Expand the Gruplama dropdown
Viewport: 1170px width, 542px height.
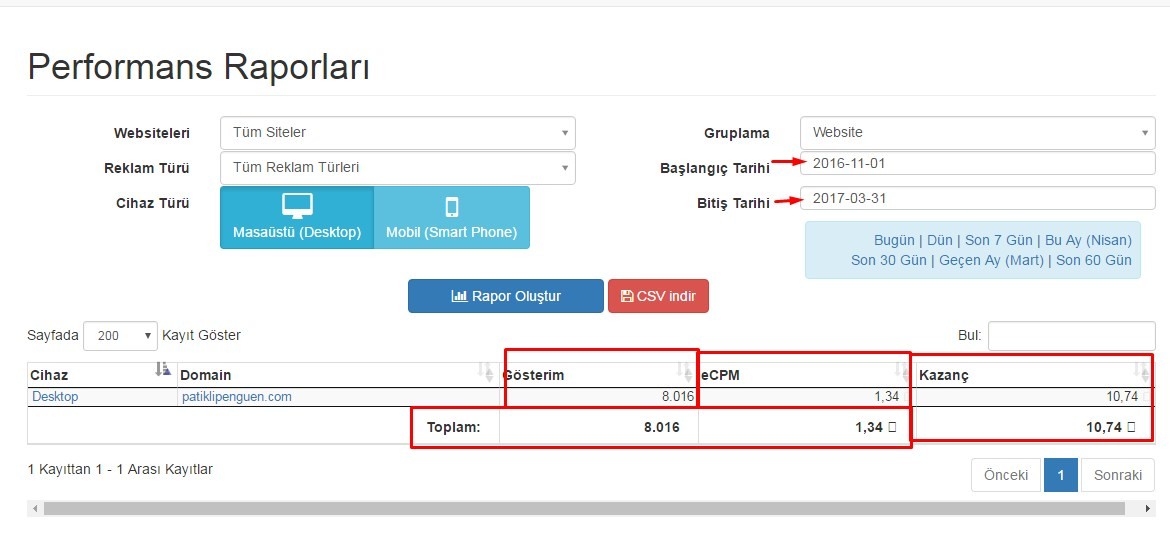[x=977, y=133]
